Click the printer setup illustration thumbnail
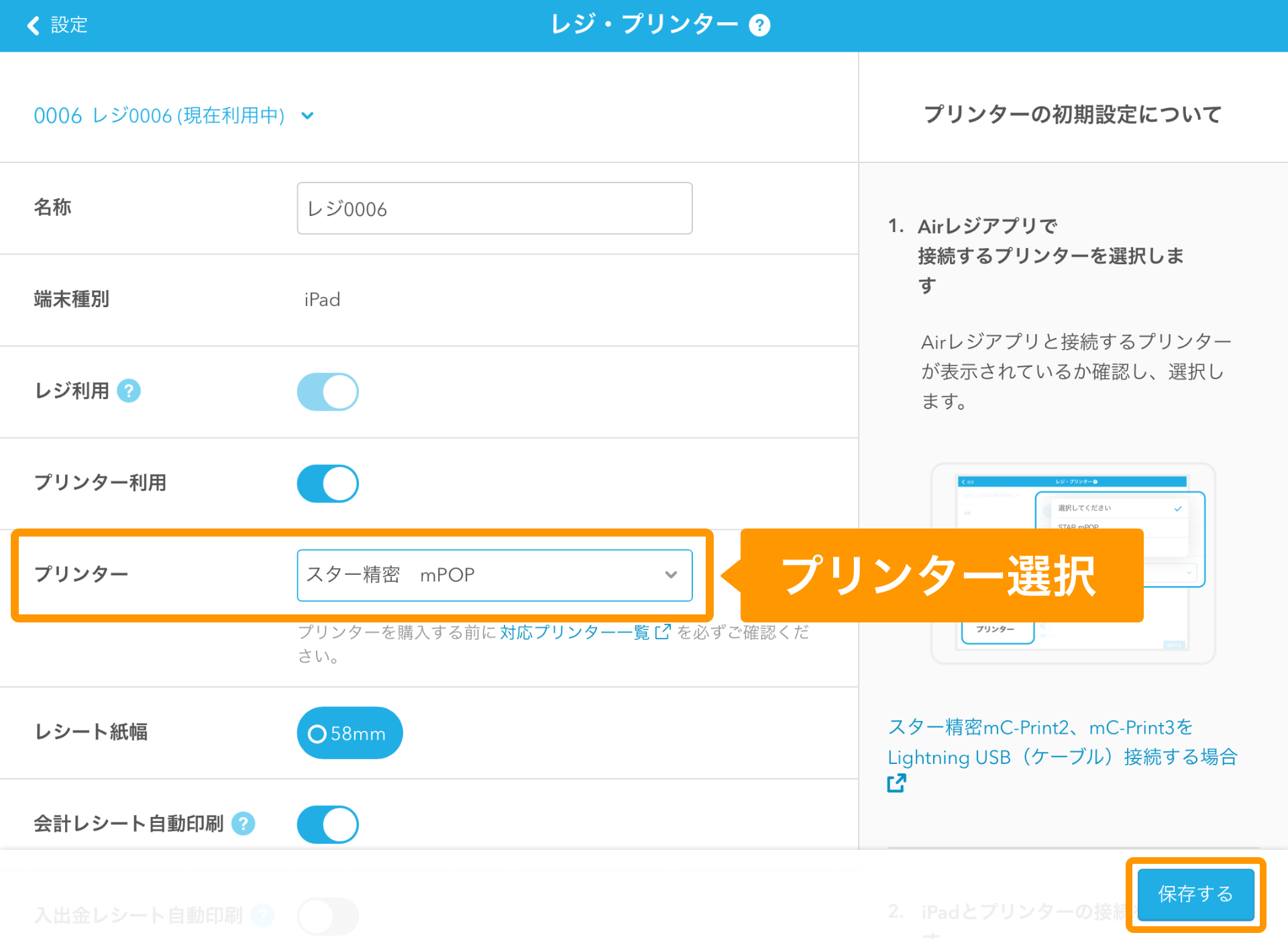 coord(1073,563)
